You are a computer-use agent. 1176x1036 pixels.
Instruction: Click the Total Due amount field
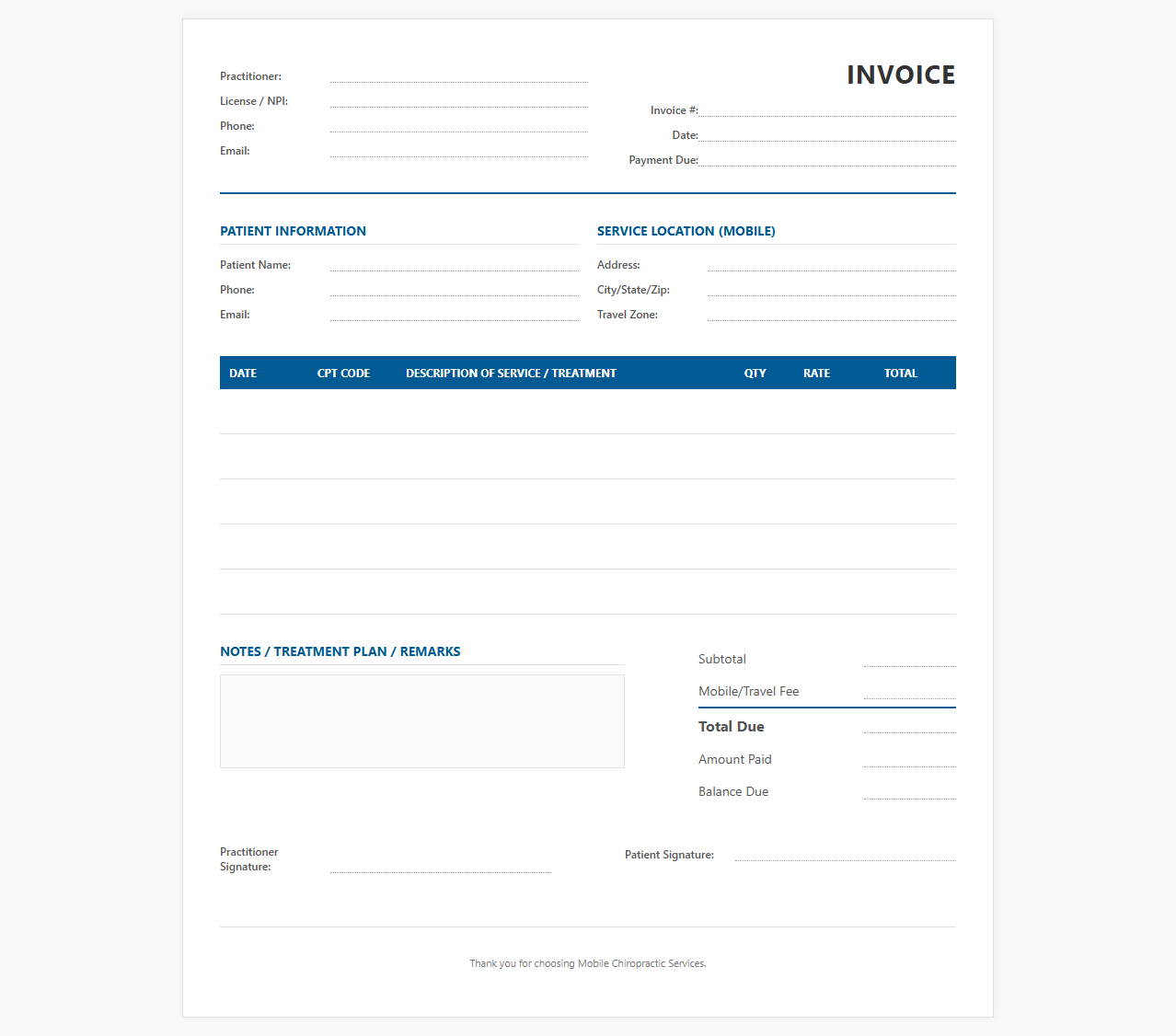pos(910,726)
